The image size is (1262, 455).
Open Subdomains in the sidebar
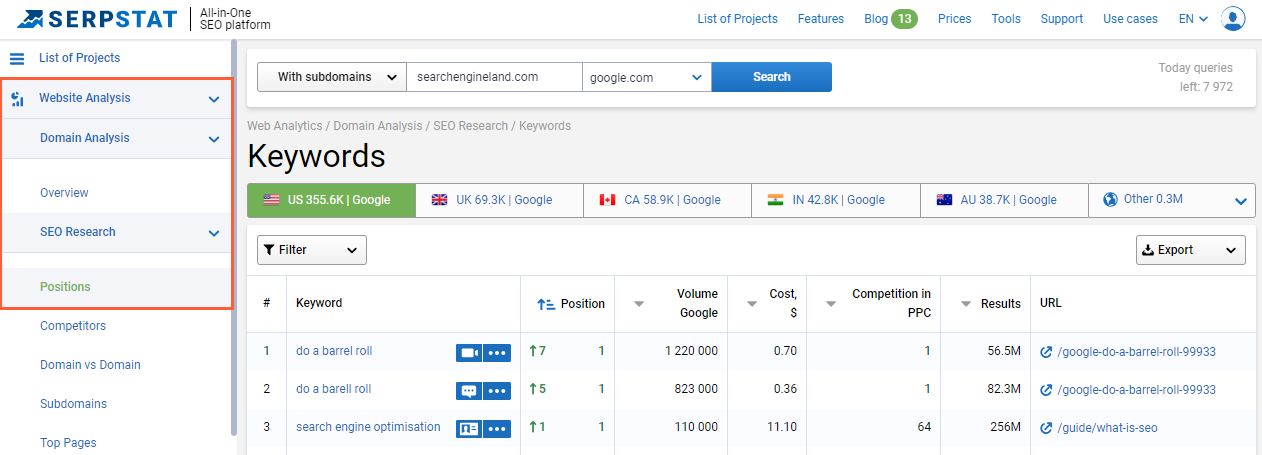(73, 404)
